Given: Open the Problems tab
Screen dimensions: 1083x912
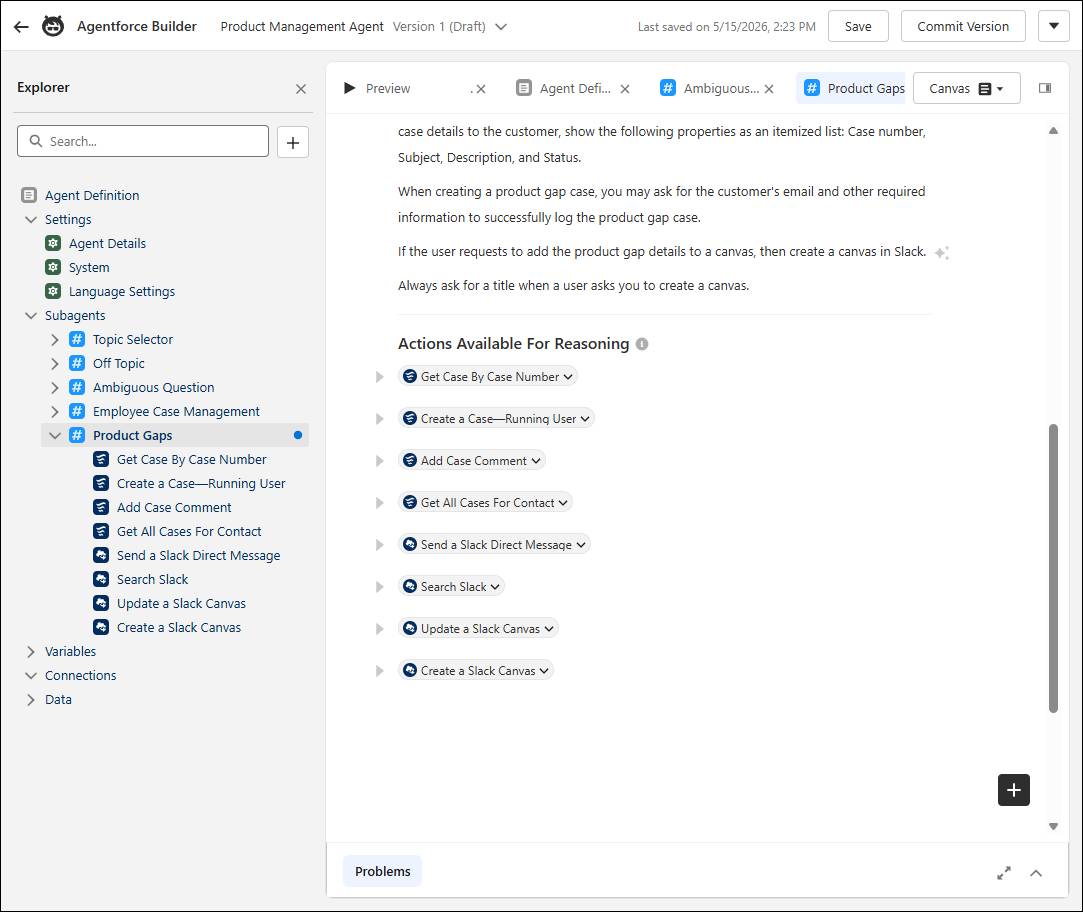Looking at the screenshot, I should pyautogui.click(x=382, y=871).
